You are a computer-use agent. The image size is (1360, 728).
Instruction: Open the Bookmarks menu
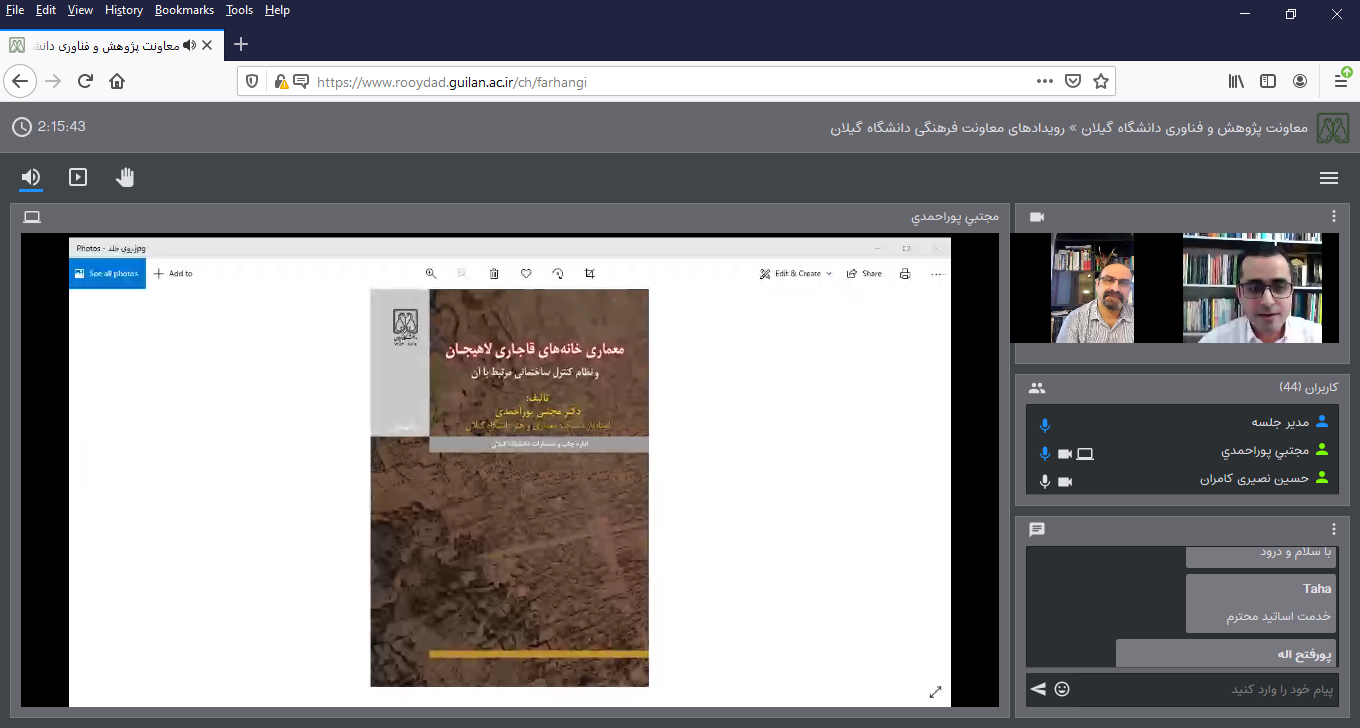[184, 10]
